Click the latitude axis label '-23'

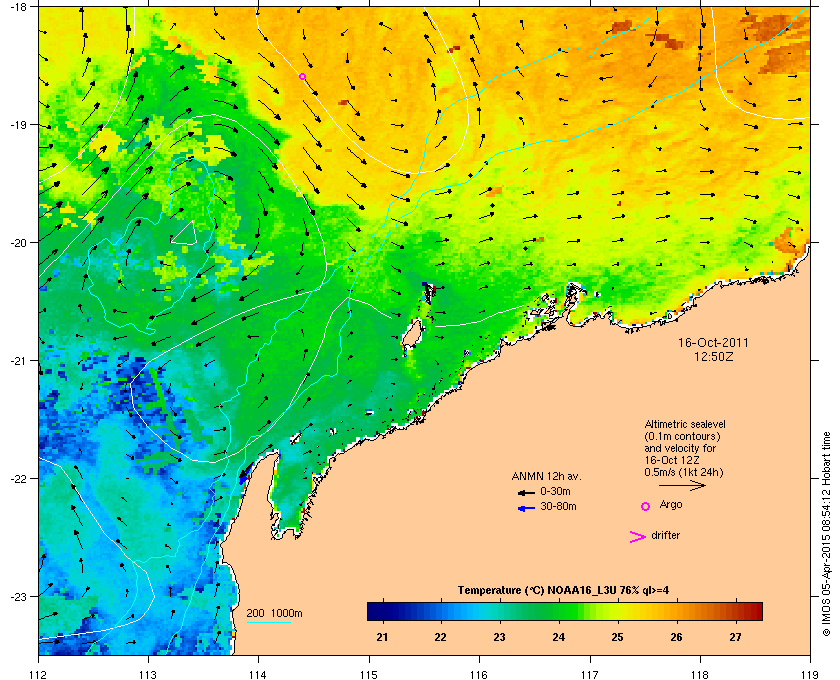[x=18, y=596]
